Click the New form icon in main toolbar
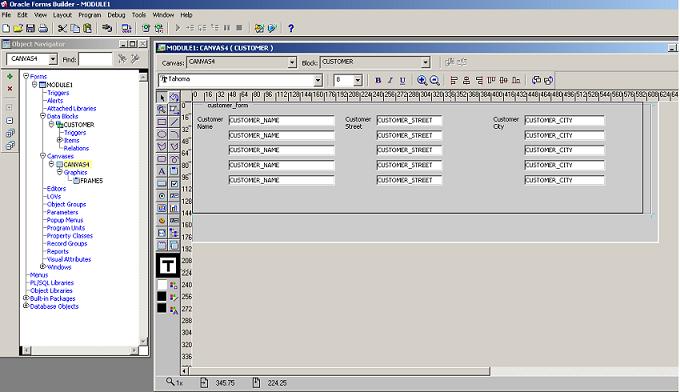 point(6,28)
